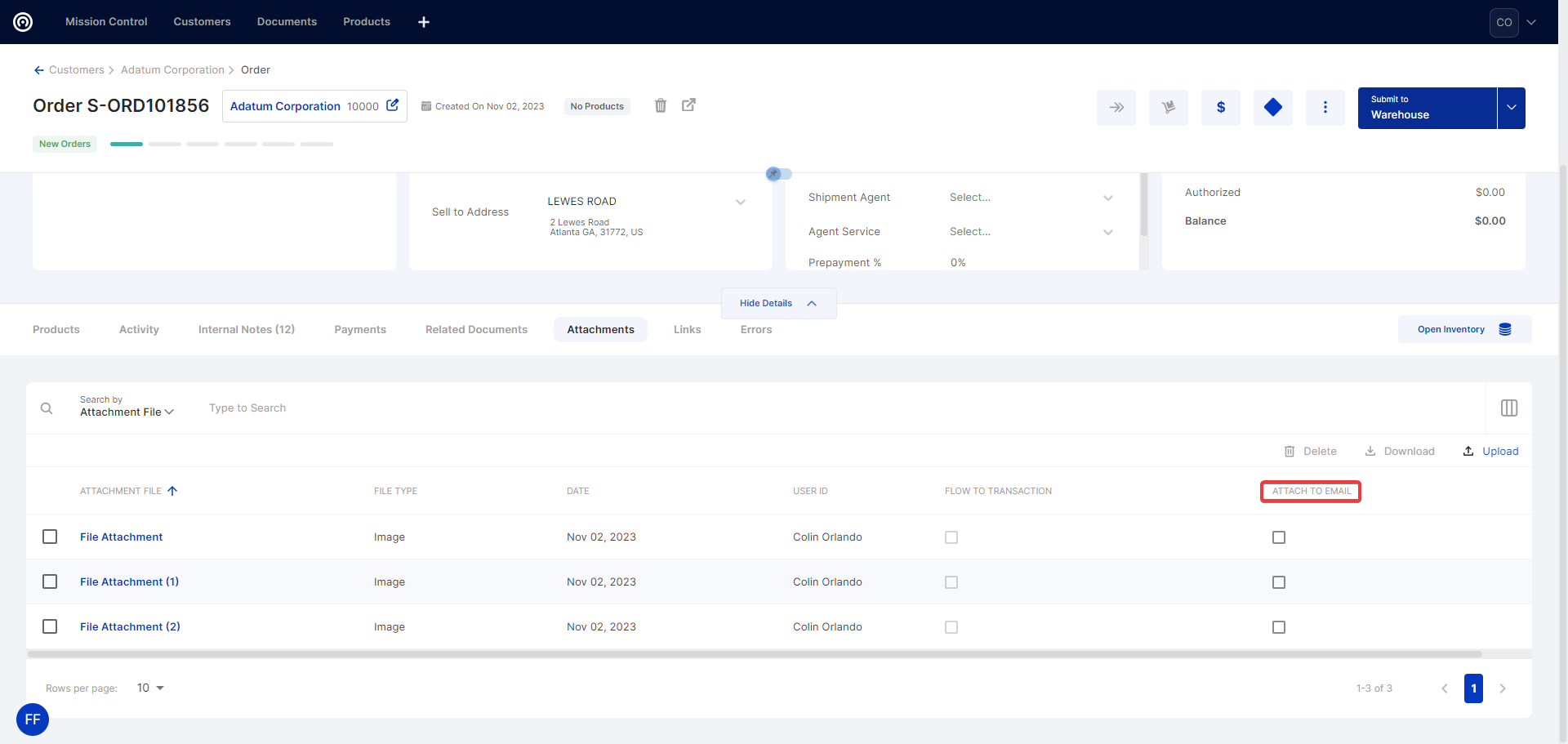The height and width of the screenshot is (744, 1568).
Task: Switch to the Internal Notes (12) tab
Action: point(246,329)
